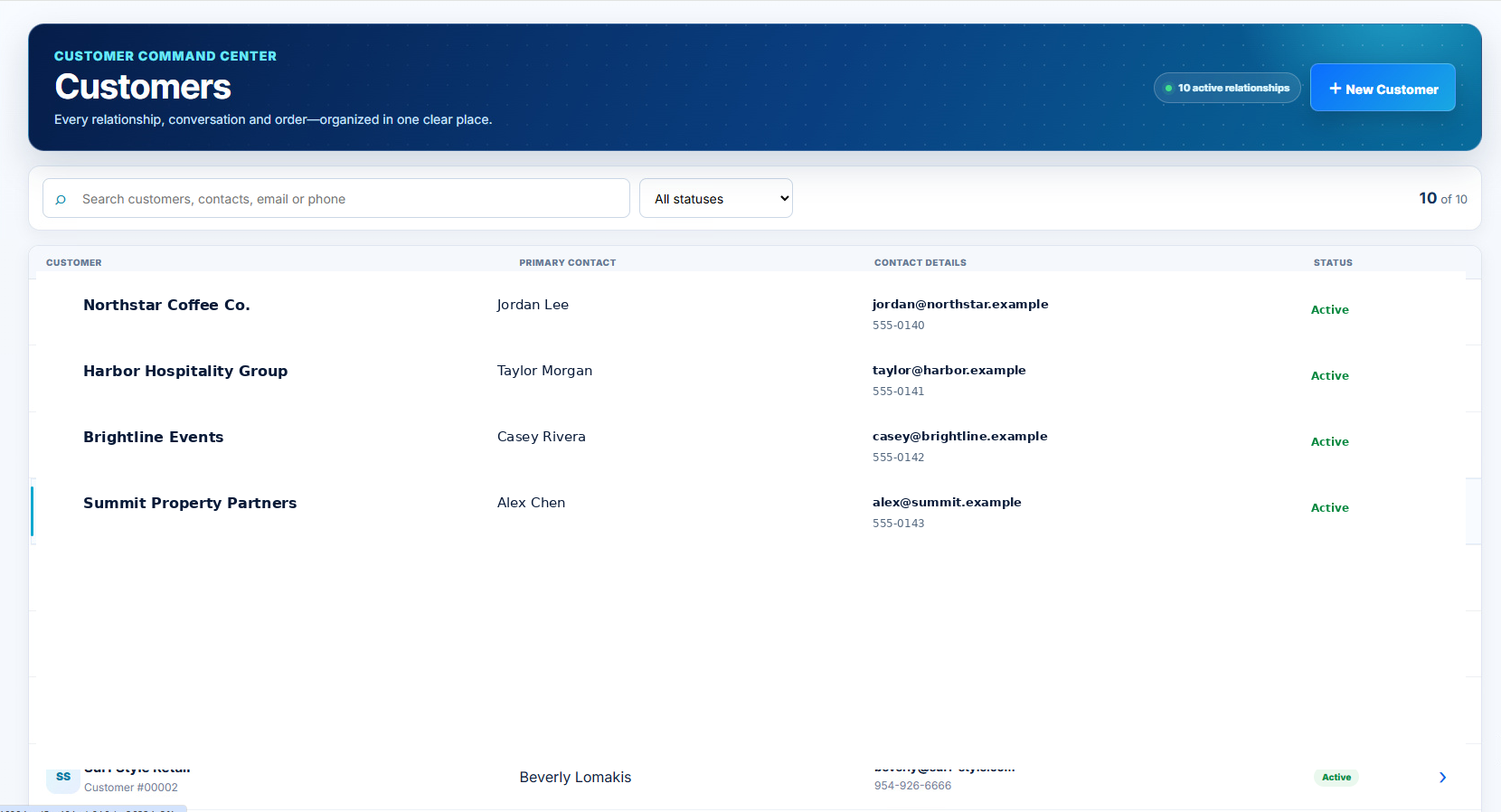Click the Customer #00002 label
The height and width of the screenshot is (812, 1501).
pos(131,788)
